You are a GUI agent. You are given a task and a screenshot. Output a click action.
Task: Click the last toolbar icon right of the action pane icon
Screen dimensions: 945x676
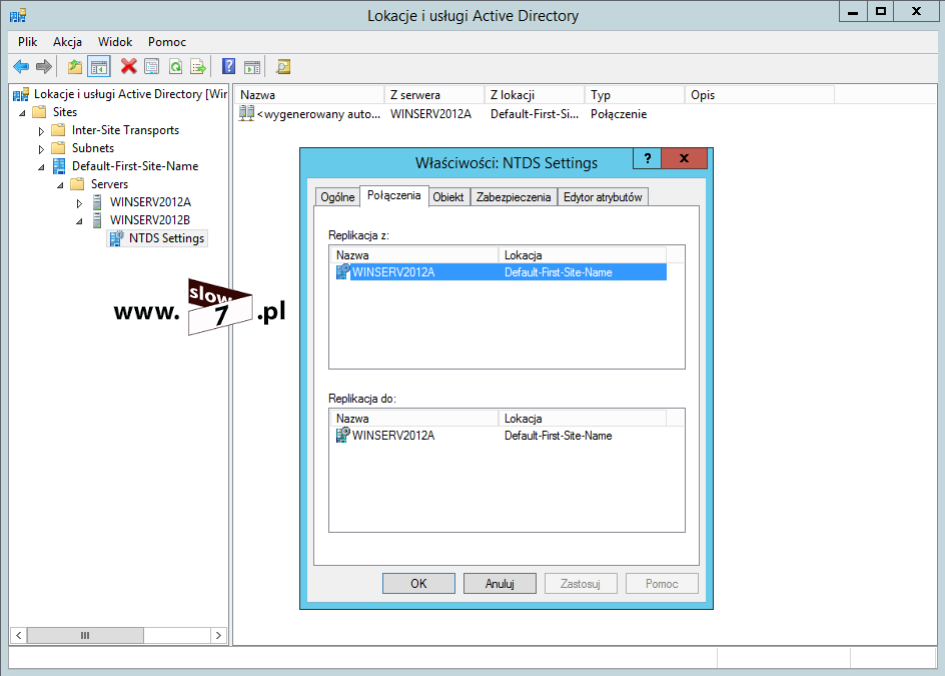(283, 66)
